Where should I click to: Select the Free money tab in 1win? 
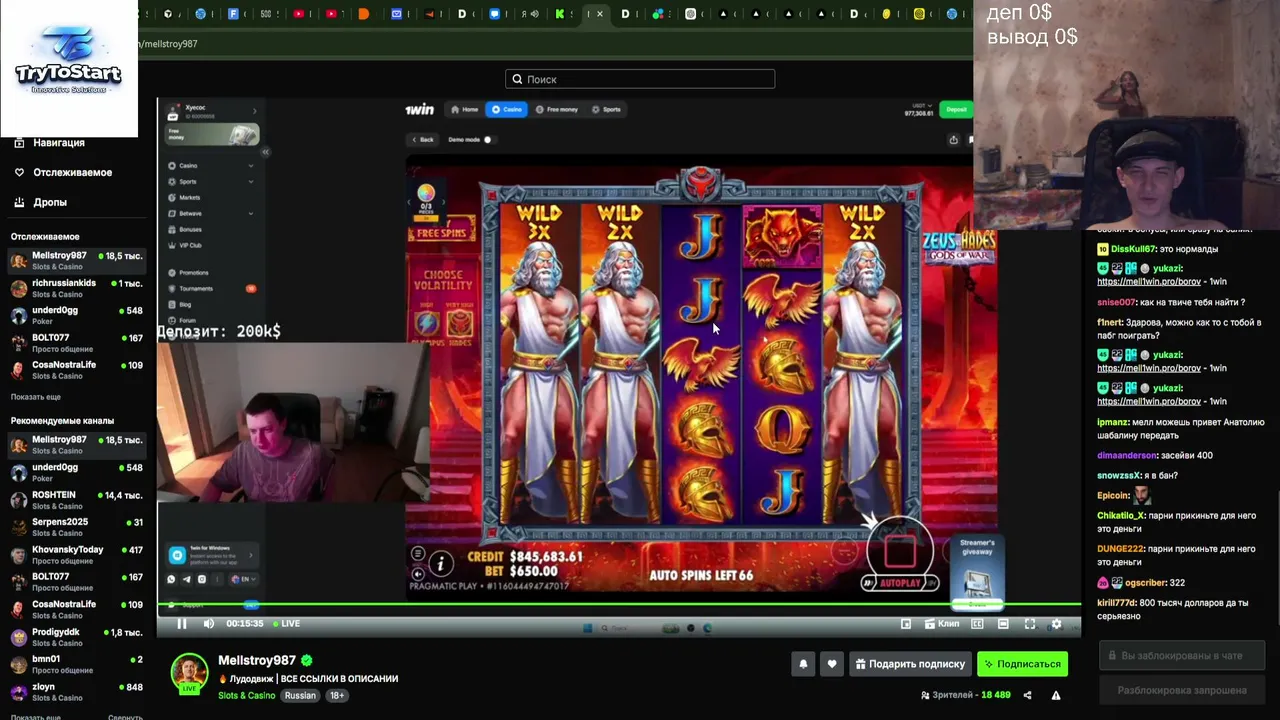coord(557,109)
